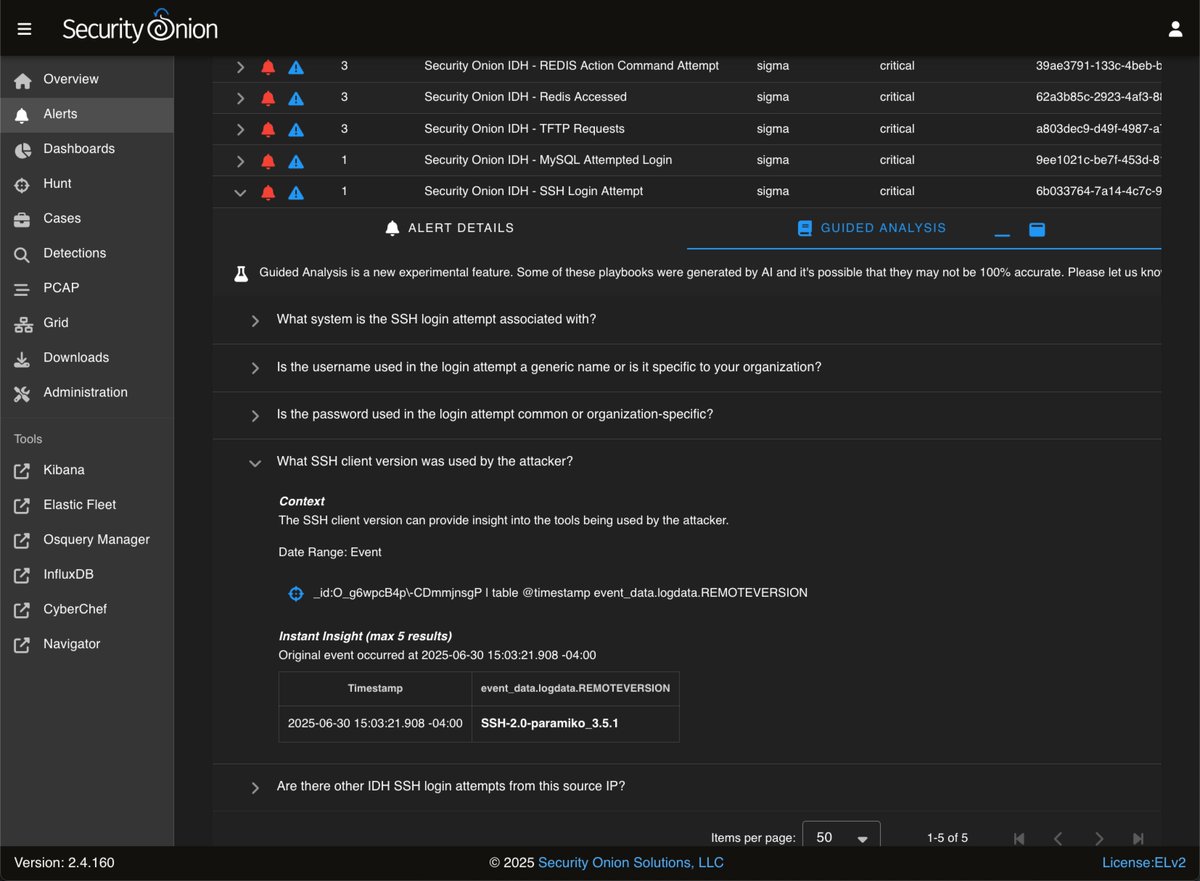Click the Security Onion IDH - SSH Login Attempt name
This screenshot has width=1200, height=881.
[x=534, y=191]
